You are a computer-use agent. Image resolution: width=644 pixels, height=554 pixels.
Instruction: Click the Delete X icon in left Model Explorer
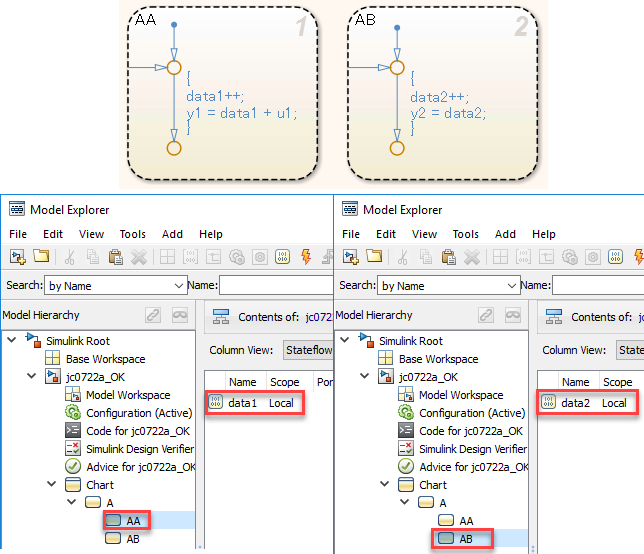(x=139, y=257)
